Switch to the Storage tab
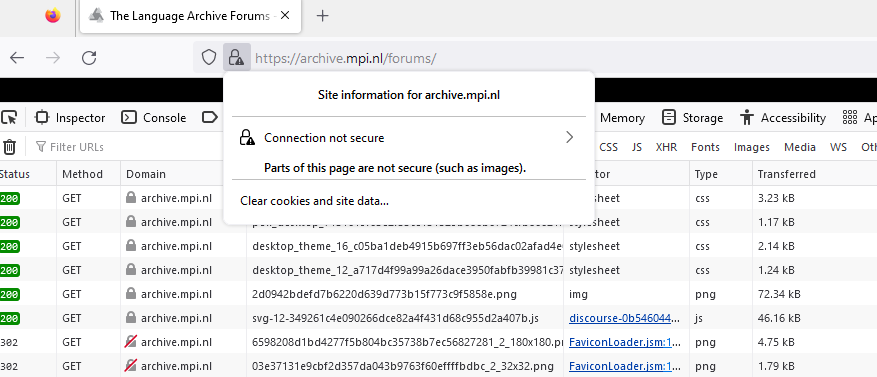Image resolution: width=877 pixels, height=377 pixels. coord(692,117)
